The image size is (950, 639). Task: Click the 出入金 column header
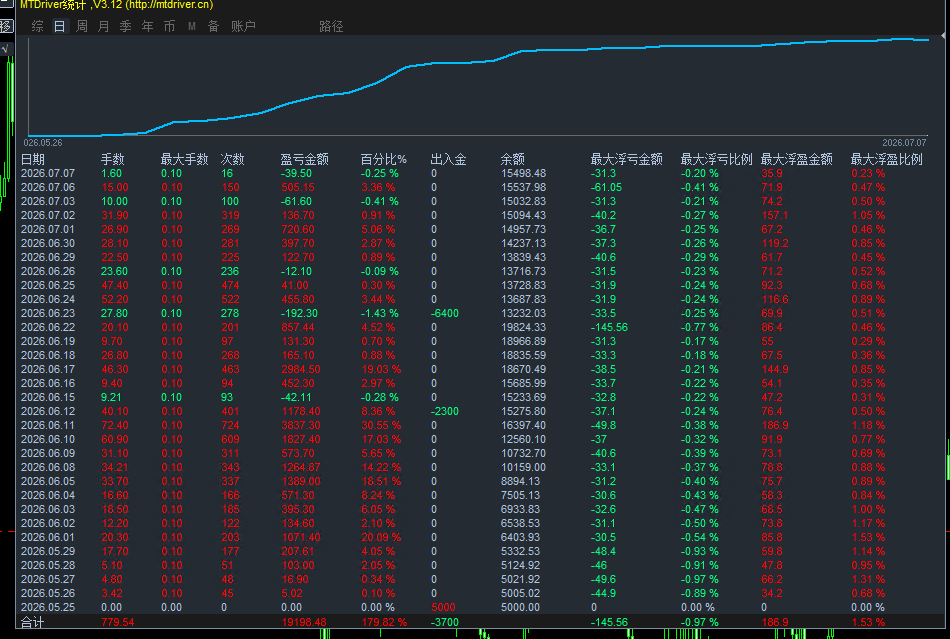click(448, 159)
